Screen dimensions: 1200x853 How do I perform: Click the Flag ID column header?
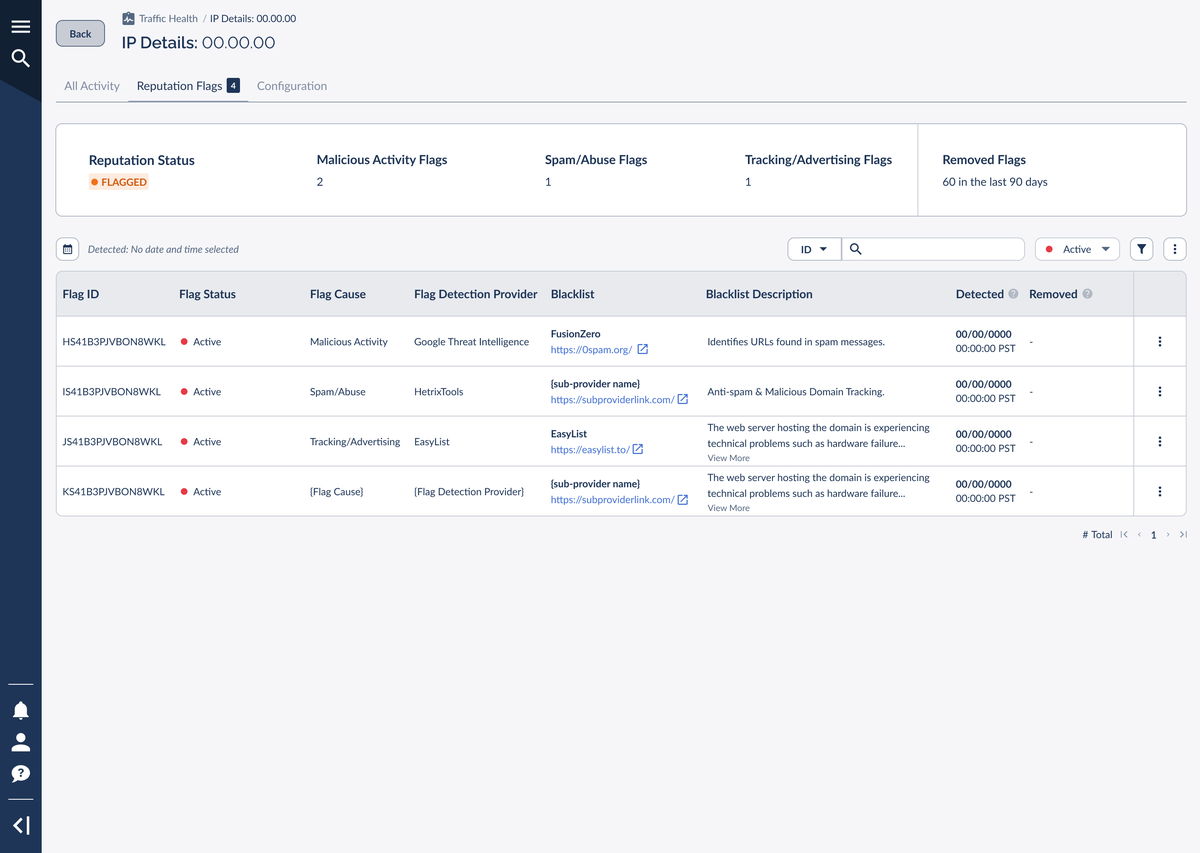(x=80, y=294)
